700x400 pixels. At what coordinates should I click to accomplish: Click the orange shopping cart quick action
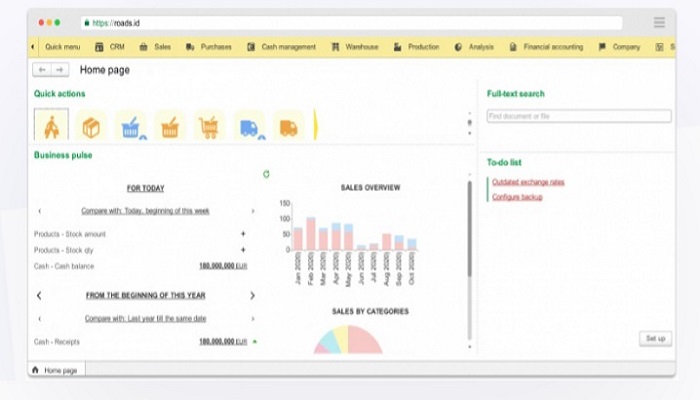(209, 127)
